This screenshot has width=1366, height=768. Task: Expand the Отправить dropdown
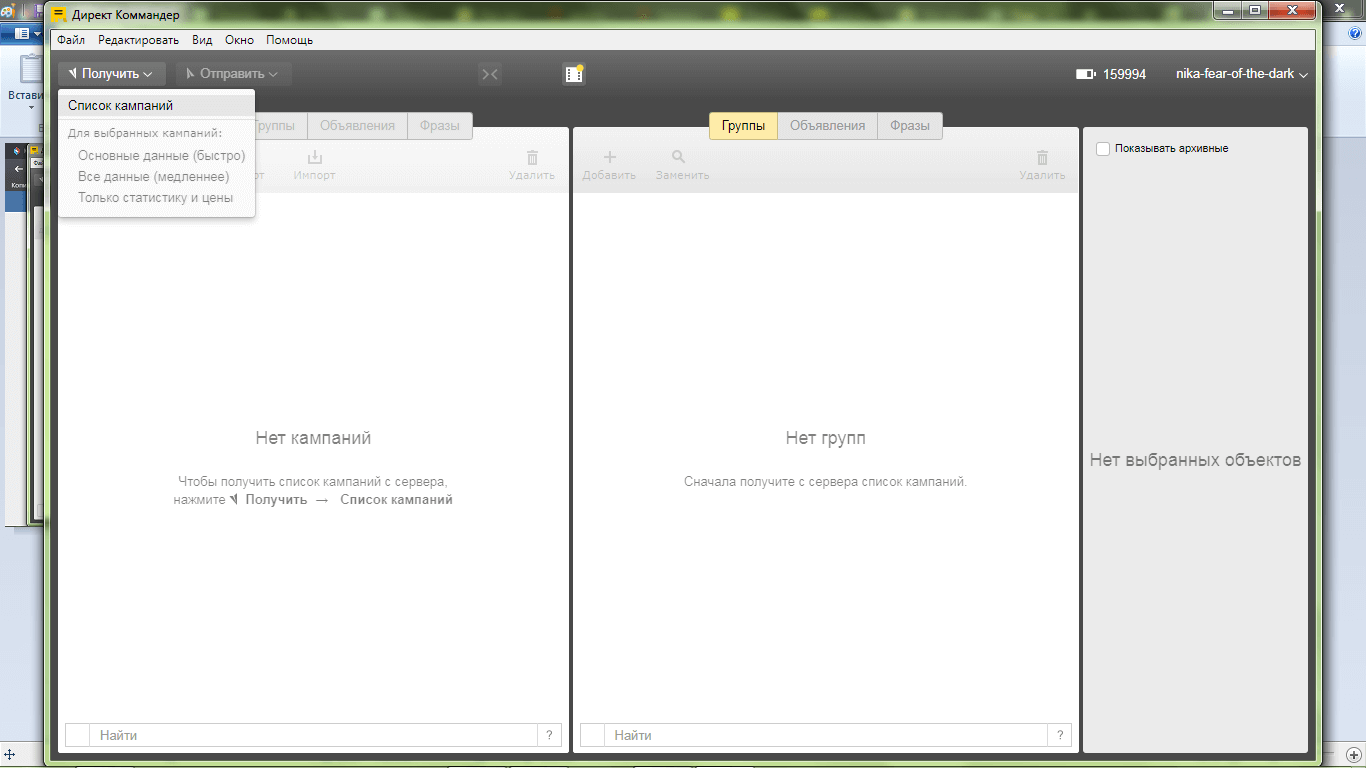click(x=233, y=74)
